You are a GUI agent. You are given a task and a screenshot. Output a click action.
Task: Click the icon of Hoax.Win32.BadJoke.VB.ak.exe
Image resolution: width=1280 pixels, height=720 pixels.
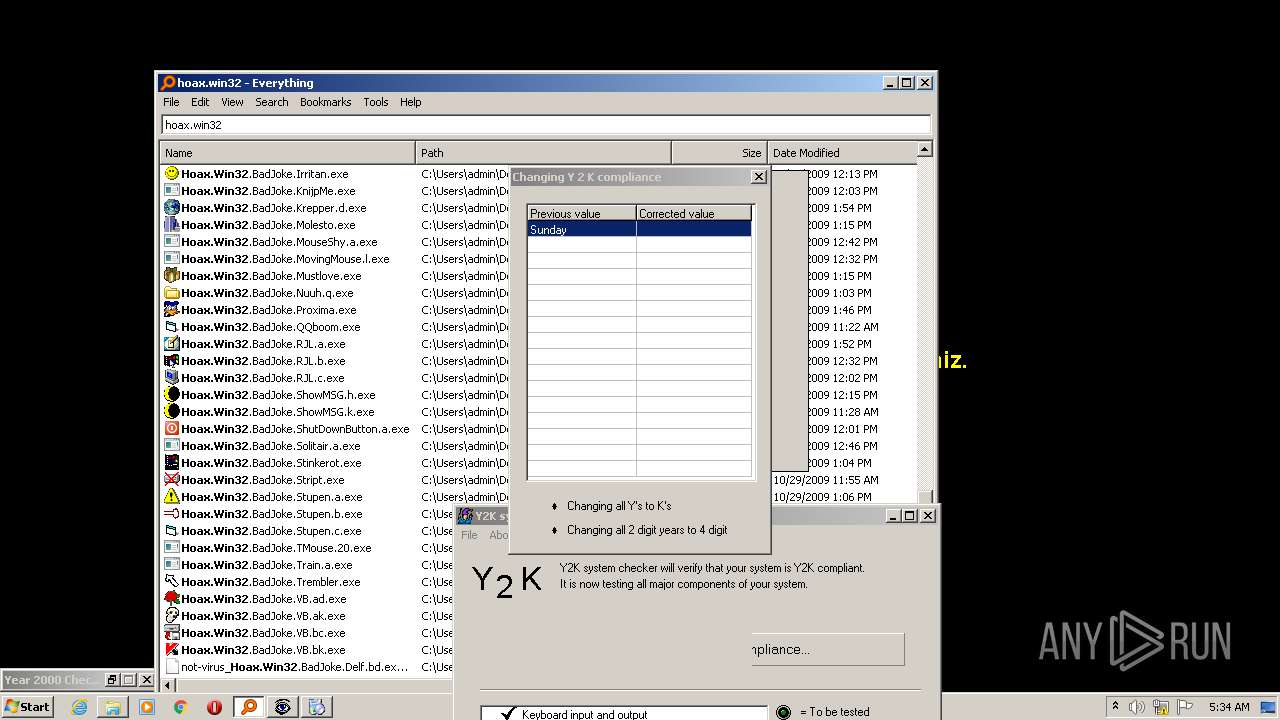click(x=172, y=616)
